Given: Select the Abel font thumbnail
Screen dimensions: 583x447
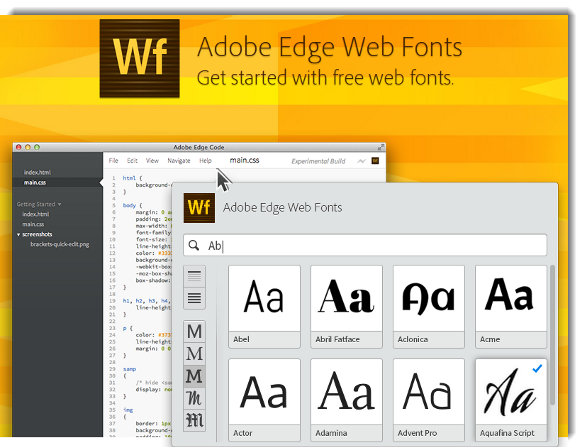Looking at the screenshot, I should tap(264, 306).
